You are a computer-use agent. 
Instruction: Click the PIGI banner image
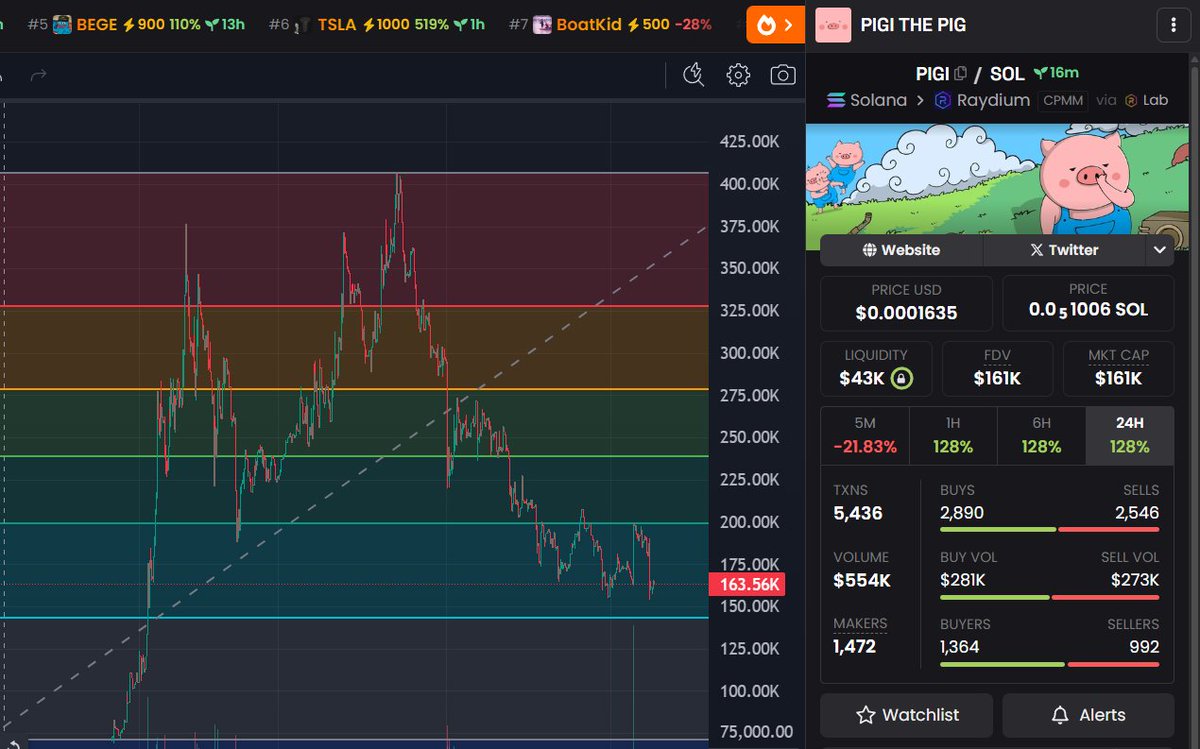click(x=997, y=181)
